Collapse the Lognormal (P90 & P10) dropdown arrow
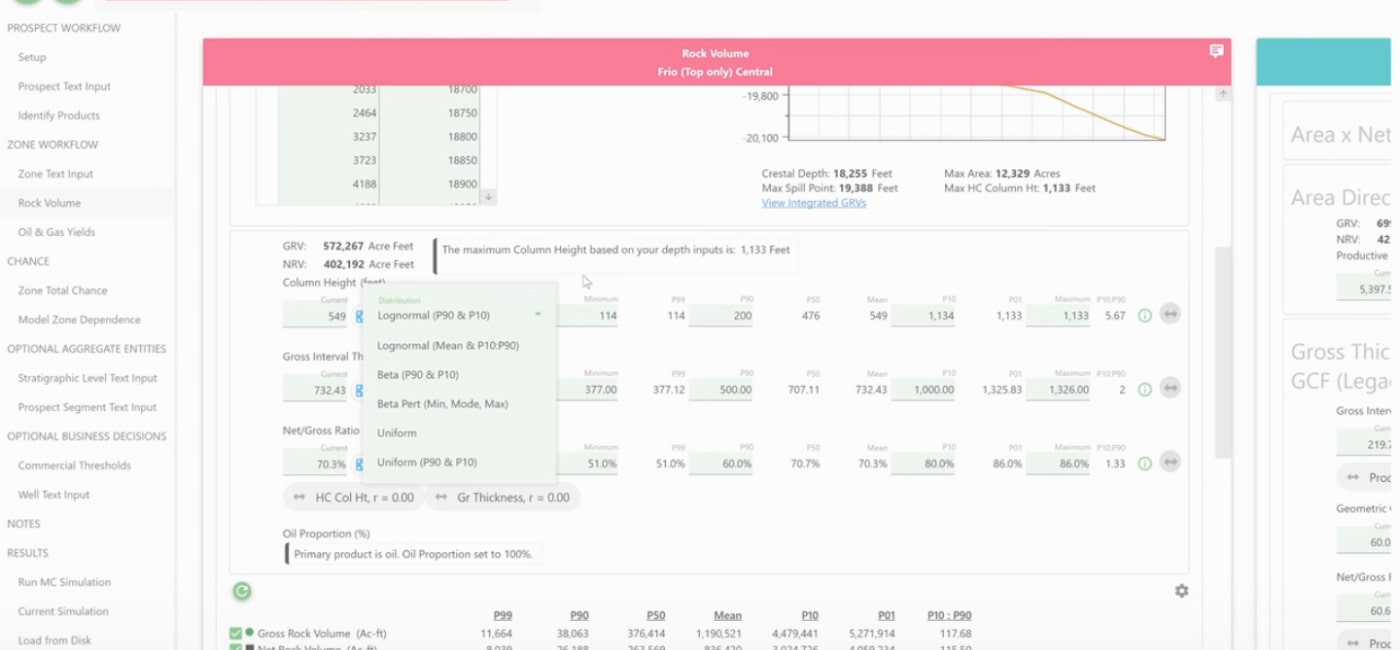 [538, 315]
